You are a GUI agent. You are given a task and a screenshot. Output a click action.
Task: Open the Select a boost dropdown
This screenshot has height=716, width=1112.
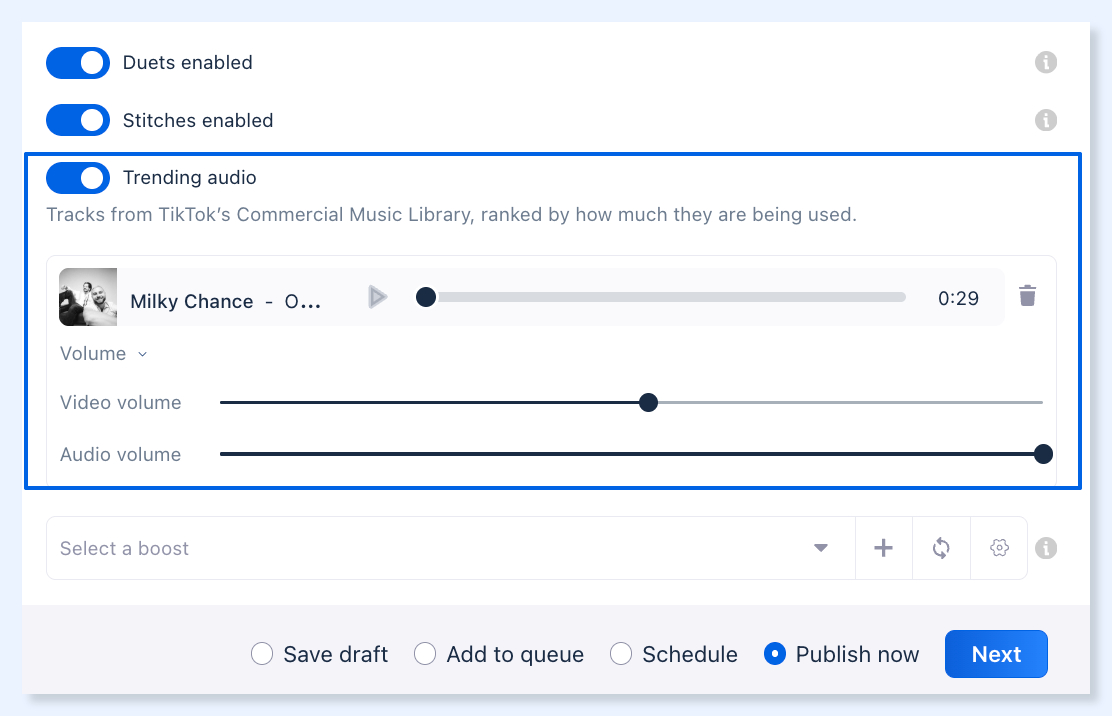450,548
